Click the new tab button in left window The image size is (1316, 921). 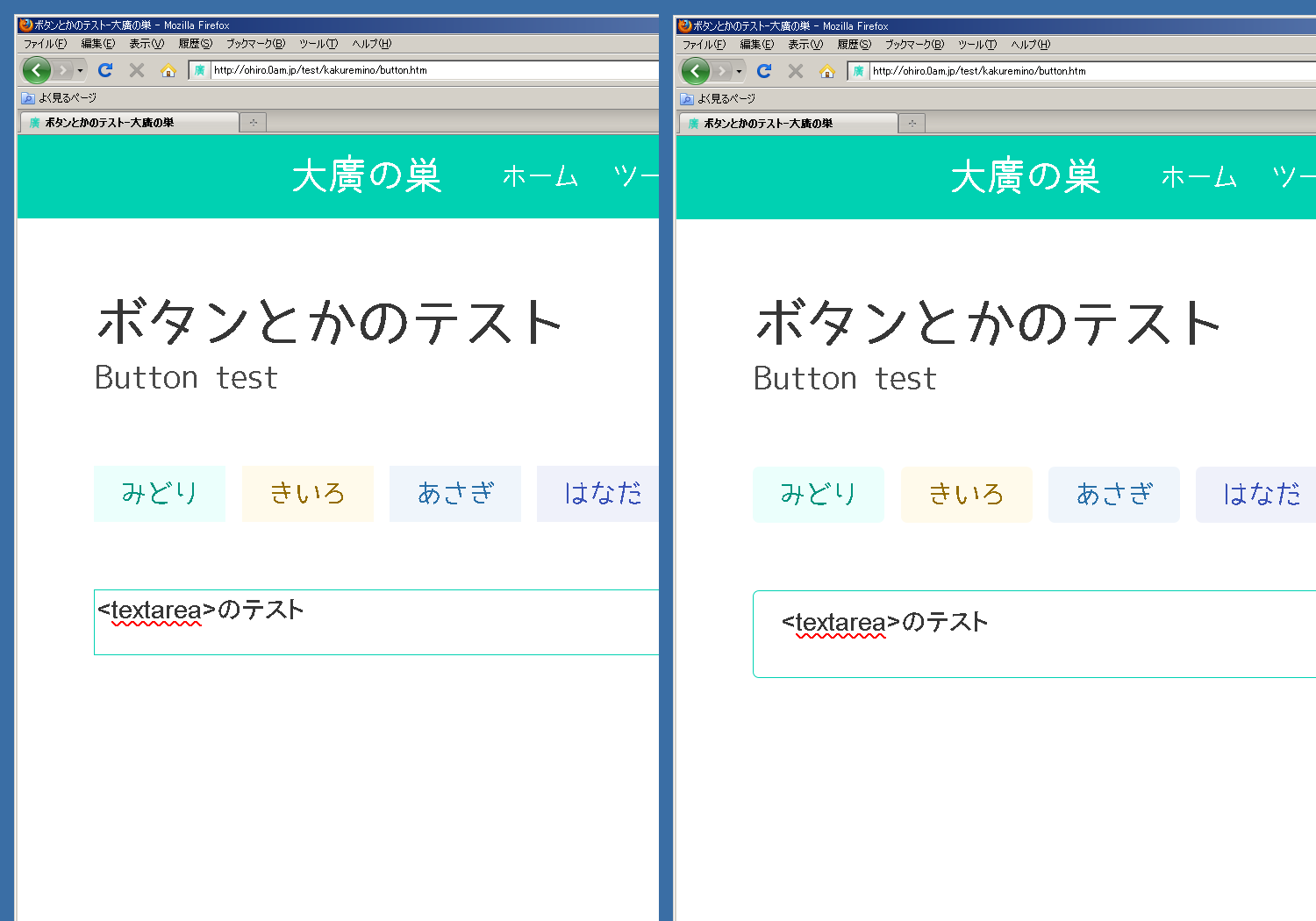(x=254, y=123)
